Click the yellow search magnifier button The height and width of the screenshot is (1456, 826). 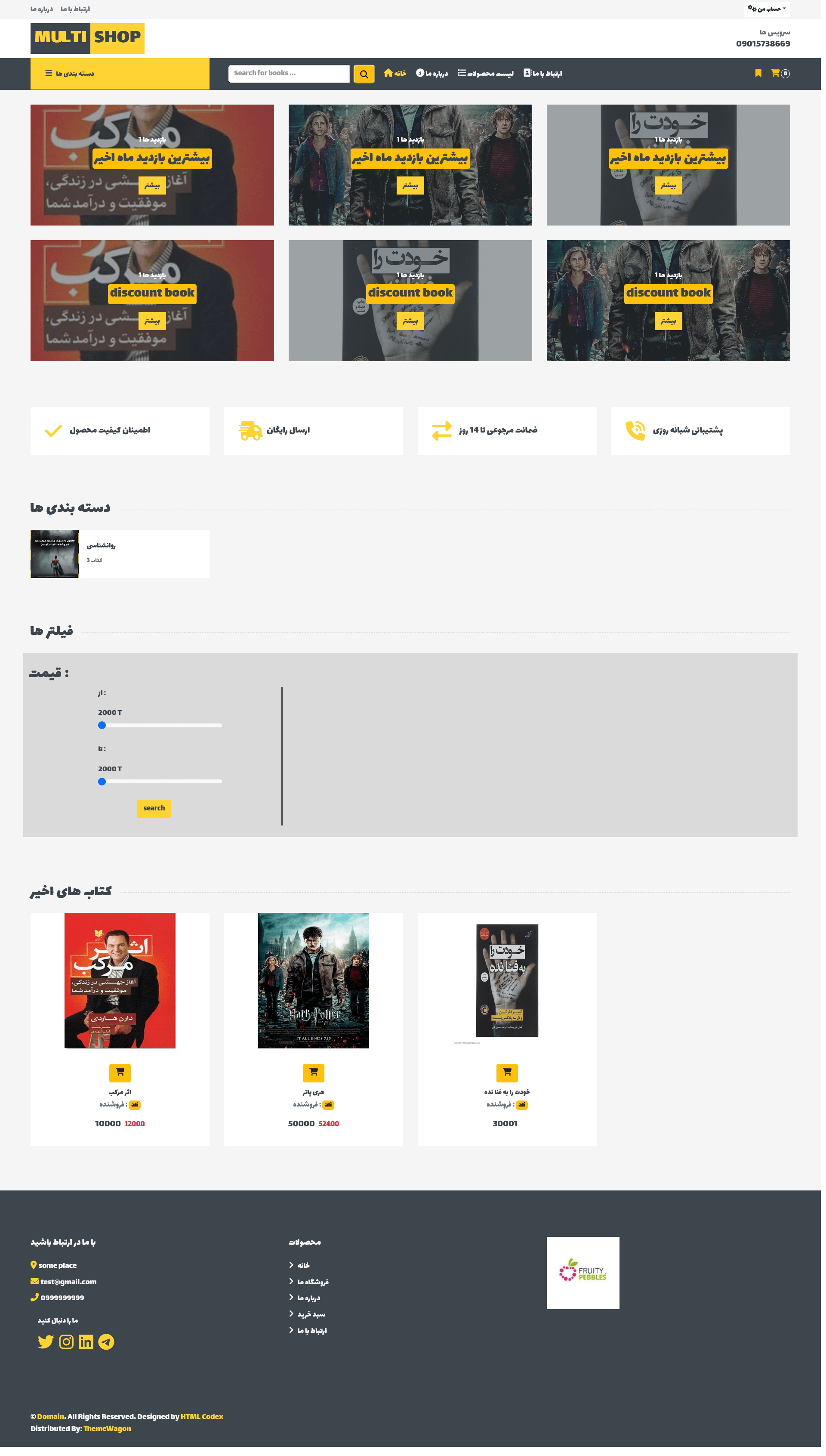coord(366,74)
